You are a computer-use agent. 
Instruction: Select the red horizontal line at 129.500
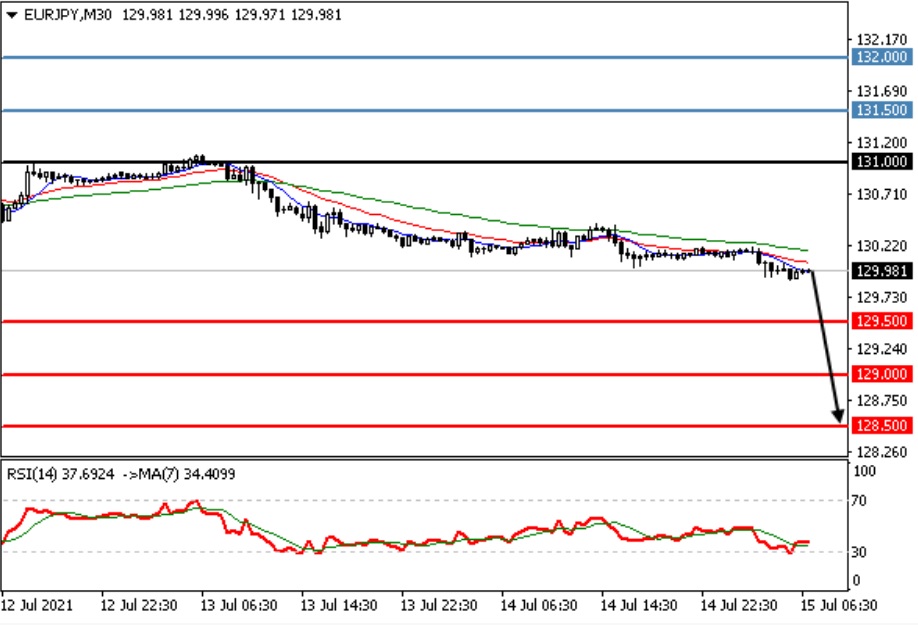click(x=424, y=321)
